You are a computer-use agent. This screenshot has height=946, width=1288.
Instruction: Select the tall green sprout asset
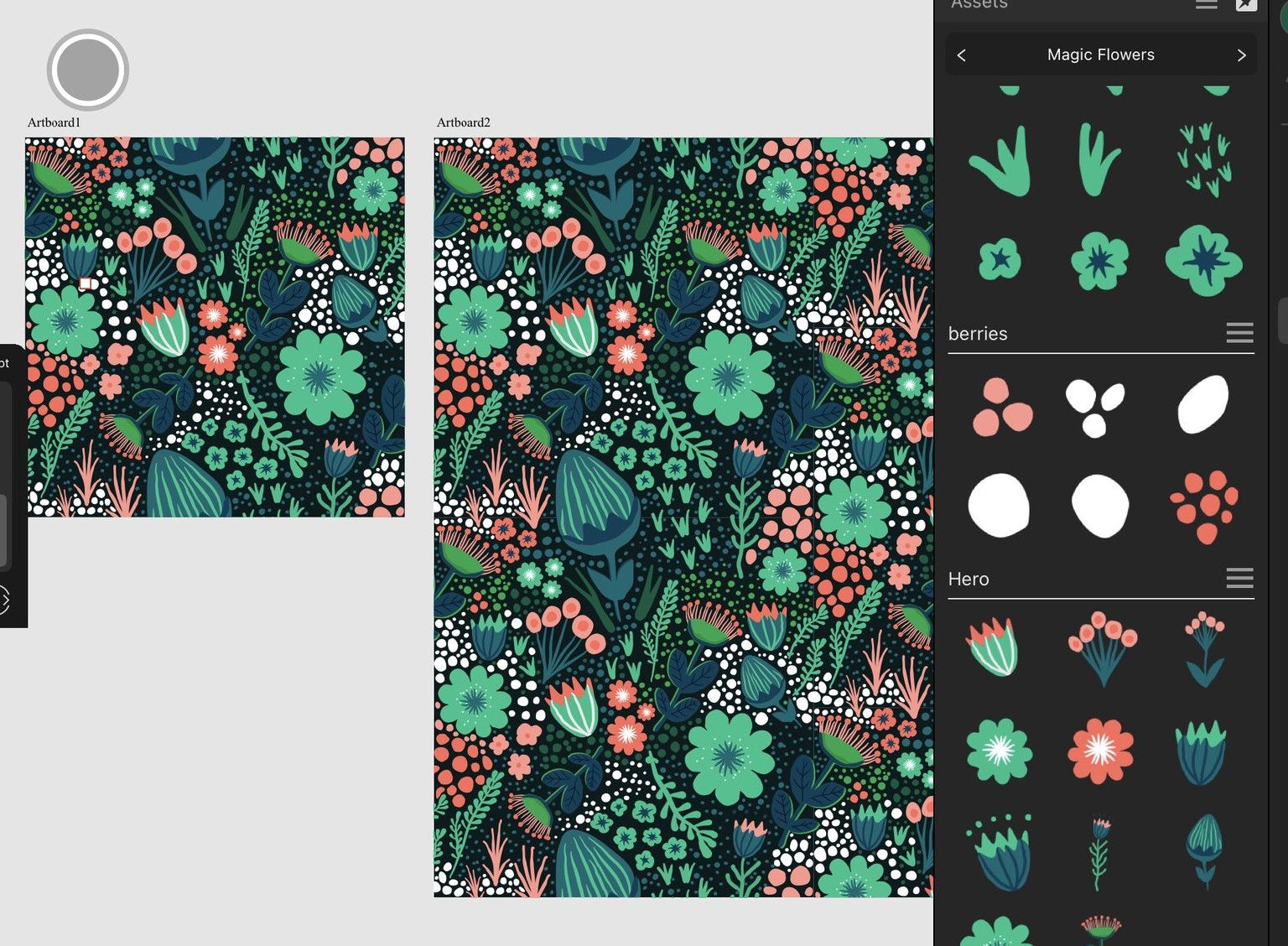1098,159
